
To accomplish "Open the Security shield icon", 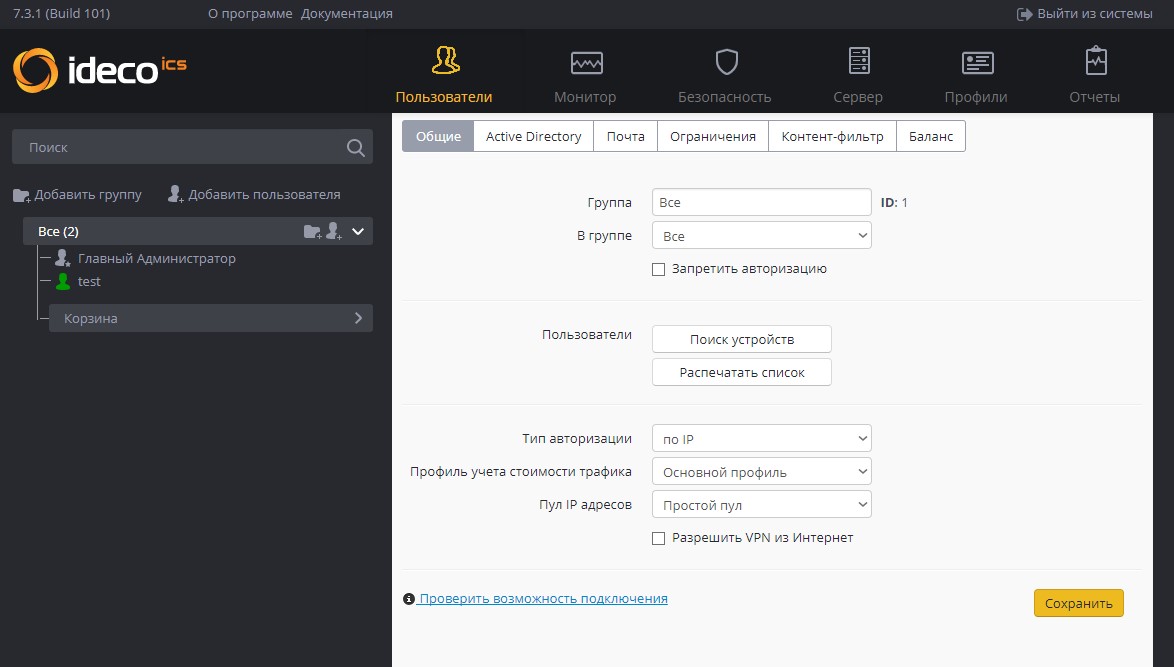I will coord(726,63).
